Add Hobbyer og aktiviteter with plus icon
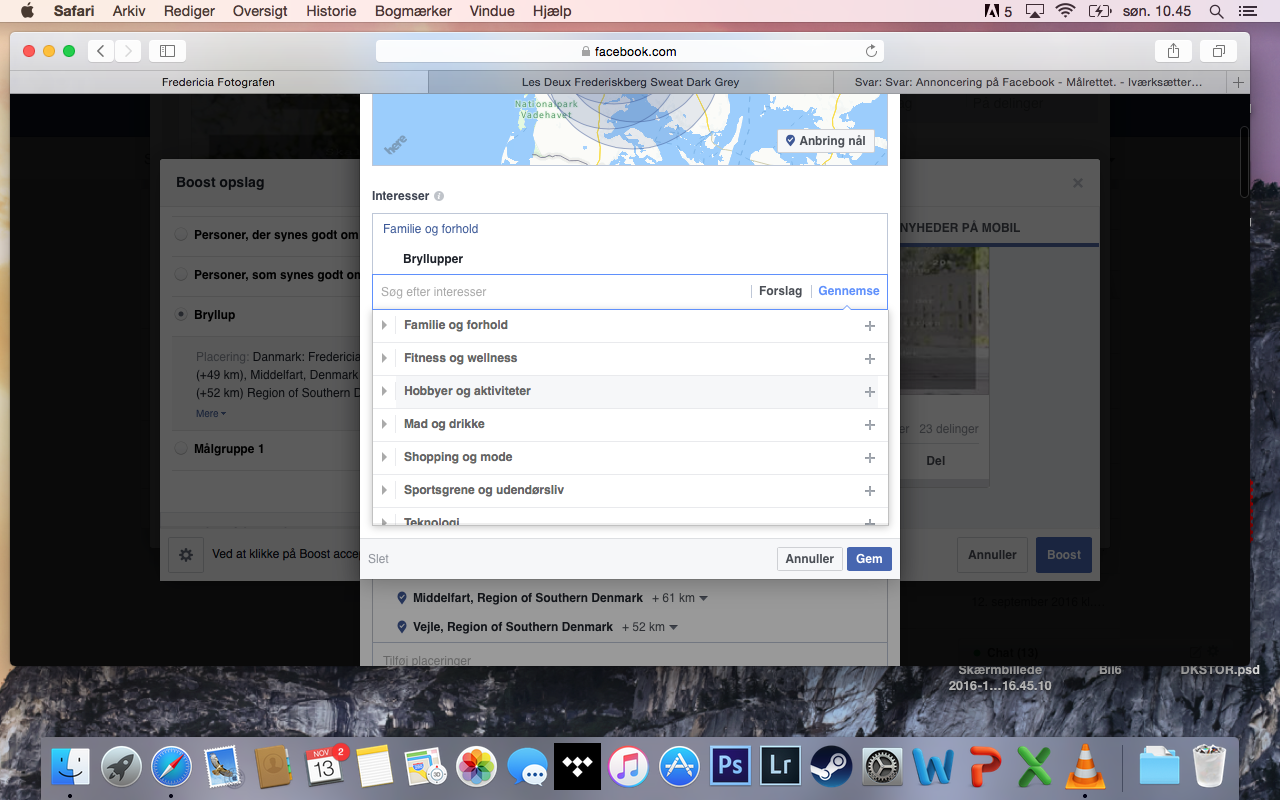The width and height of the screenshot is (1280, 800). click(x=870, y=392)
